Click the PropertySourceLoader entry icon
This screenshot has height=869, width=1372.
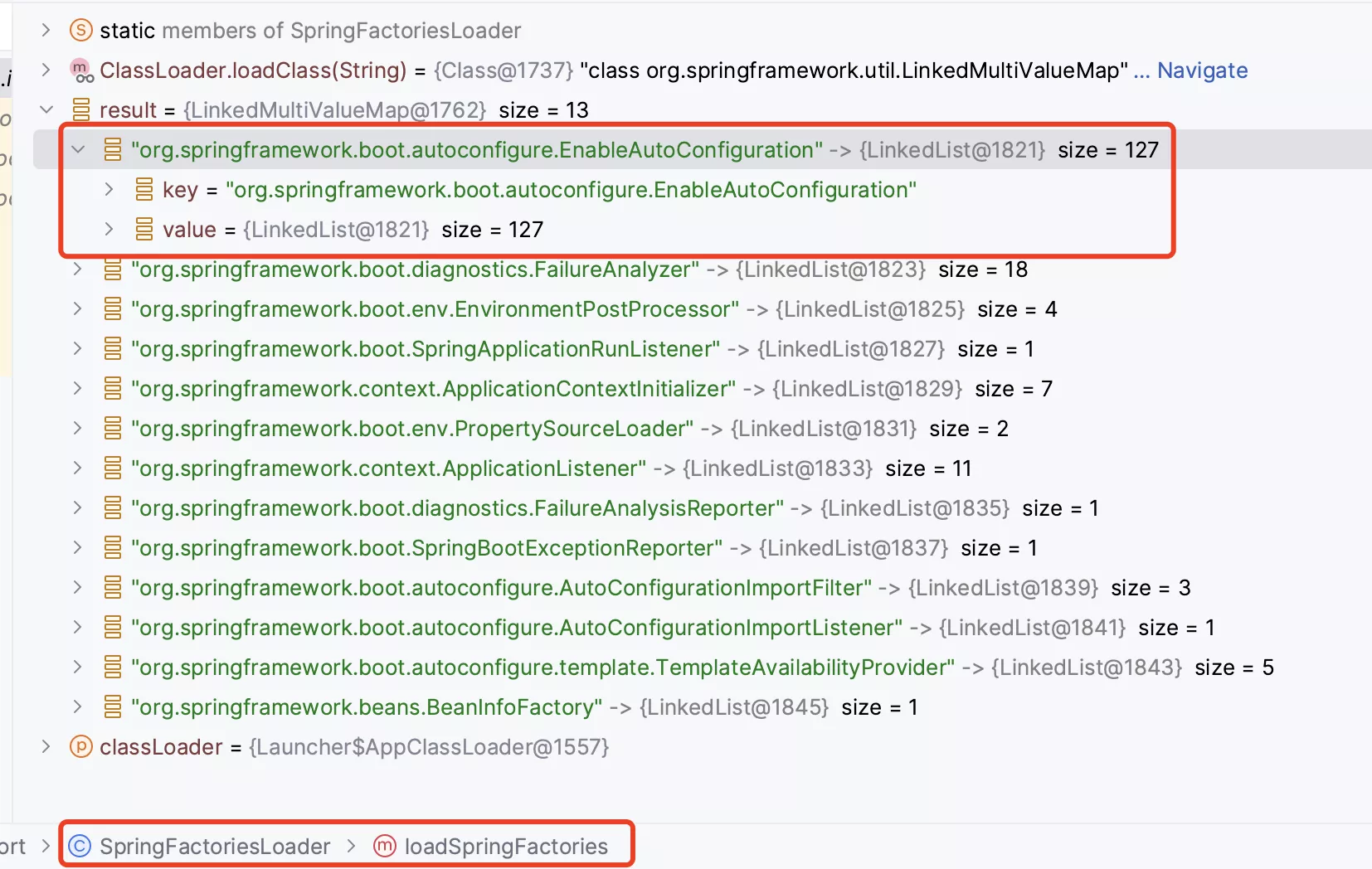pyautogui.click(x=113, y=429)
